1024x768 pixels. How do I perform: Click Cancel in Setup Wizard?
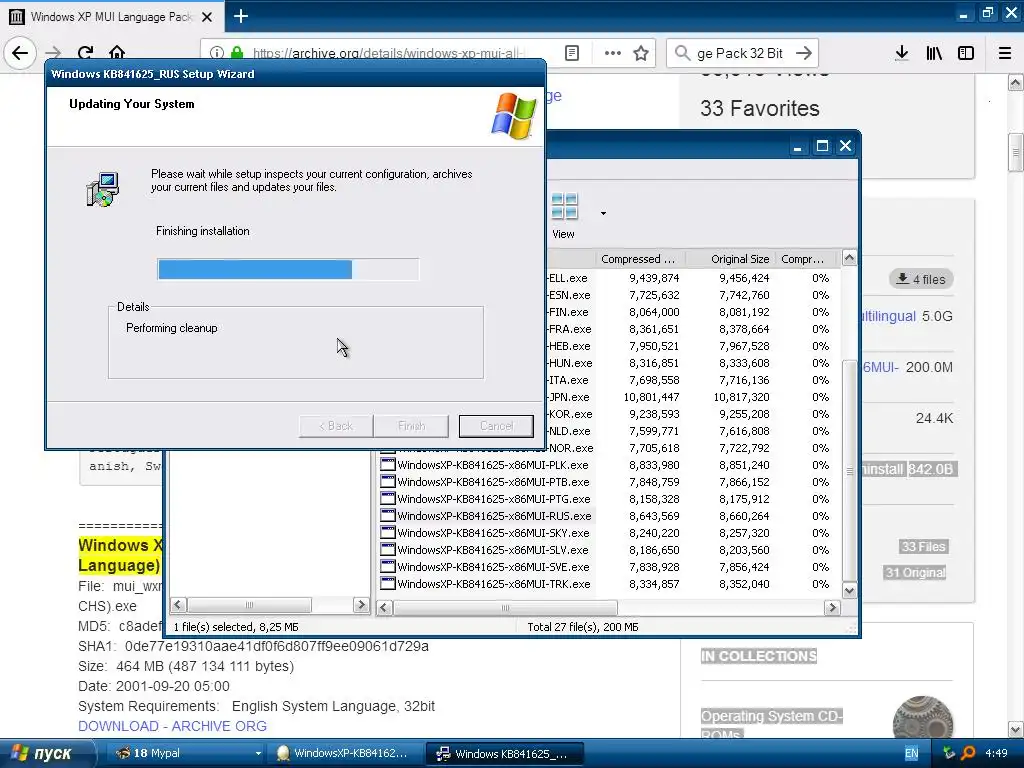click(x=496, y=426)
